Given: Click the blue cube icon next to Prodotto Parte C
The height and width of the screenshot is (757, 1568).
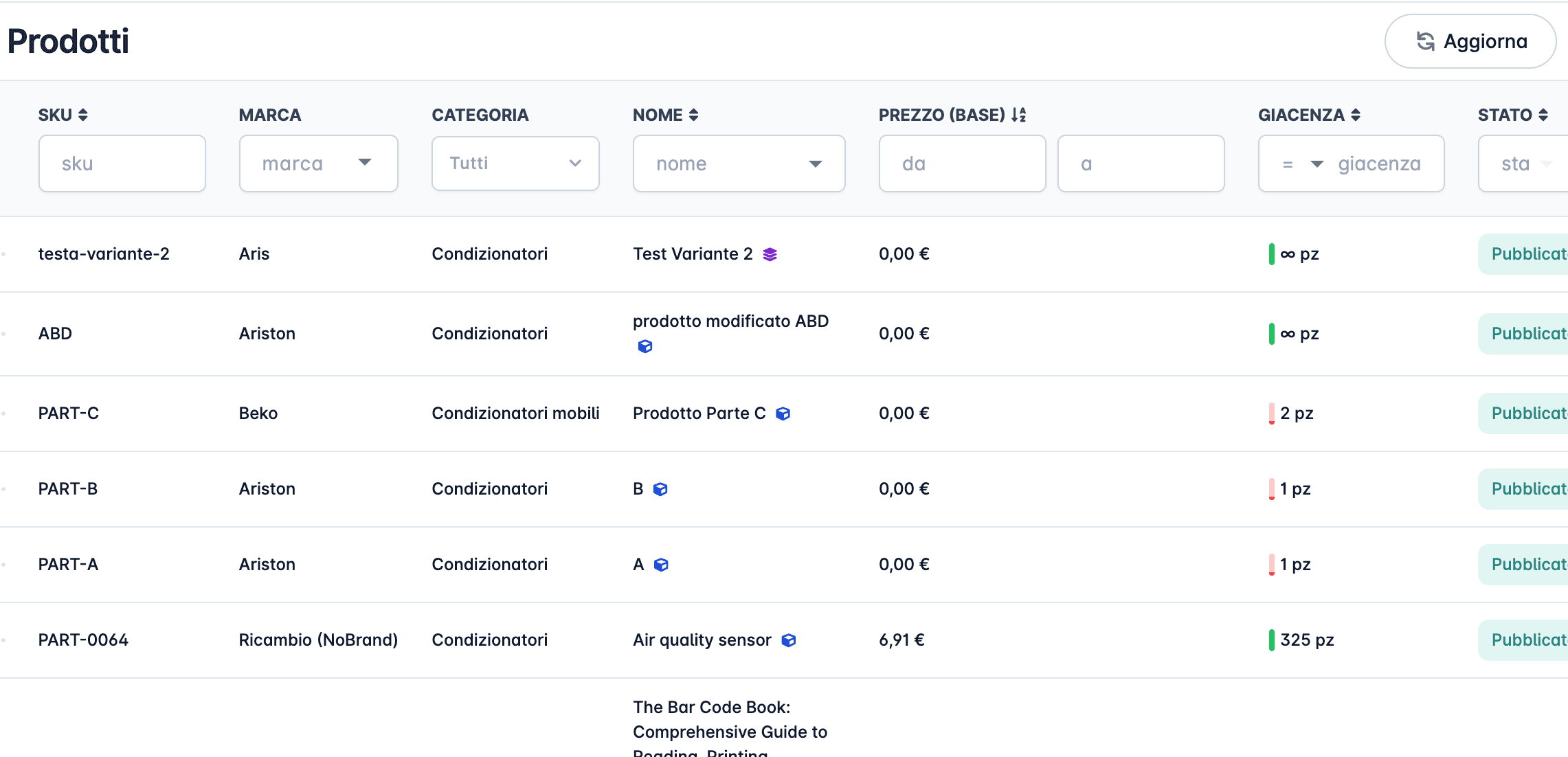Looking at the screenshot, I should tap(783, 413).
